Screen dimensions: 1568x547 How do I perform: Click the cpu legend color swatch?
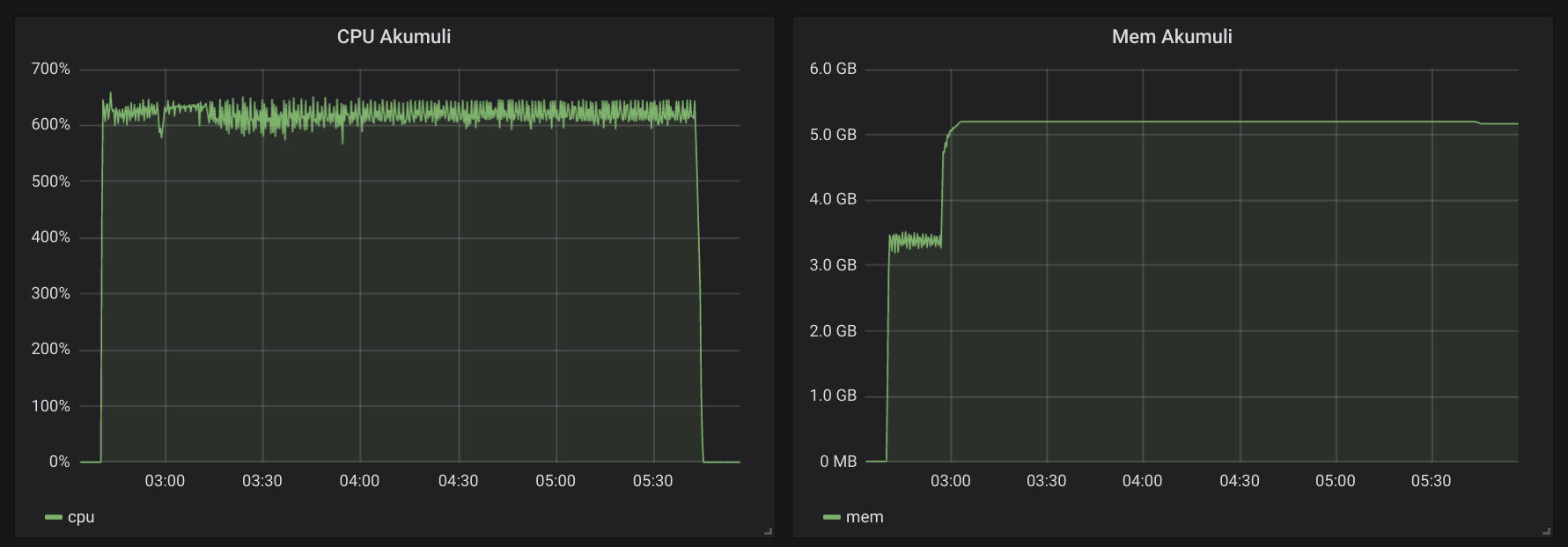[54, 517]
